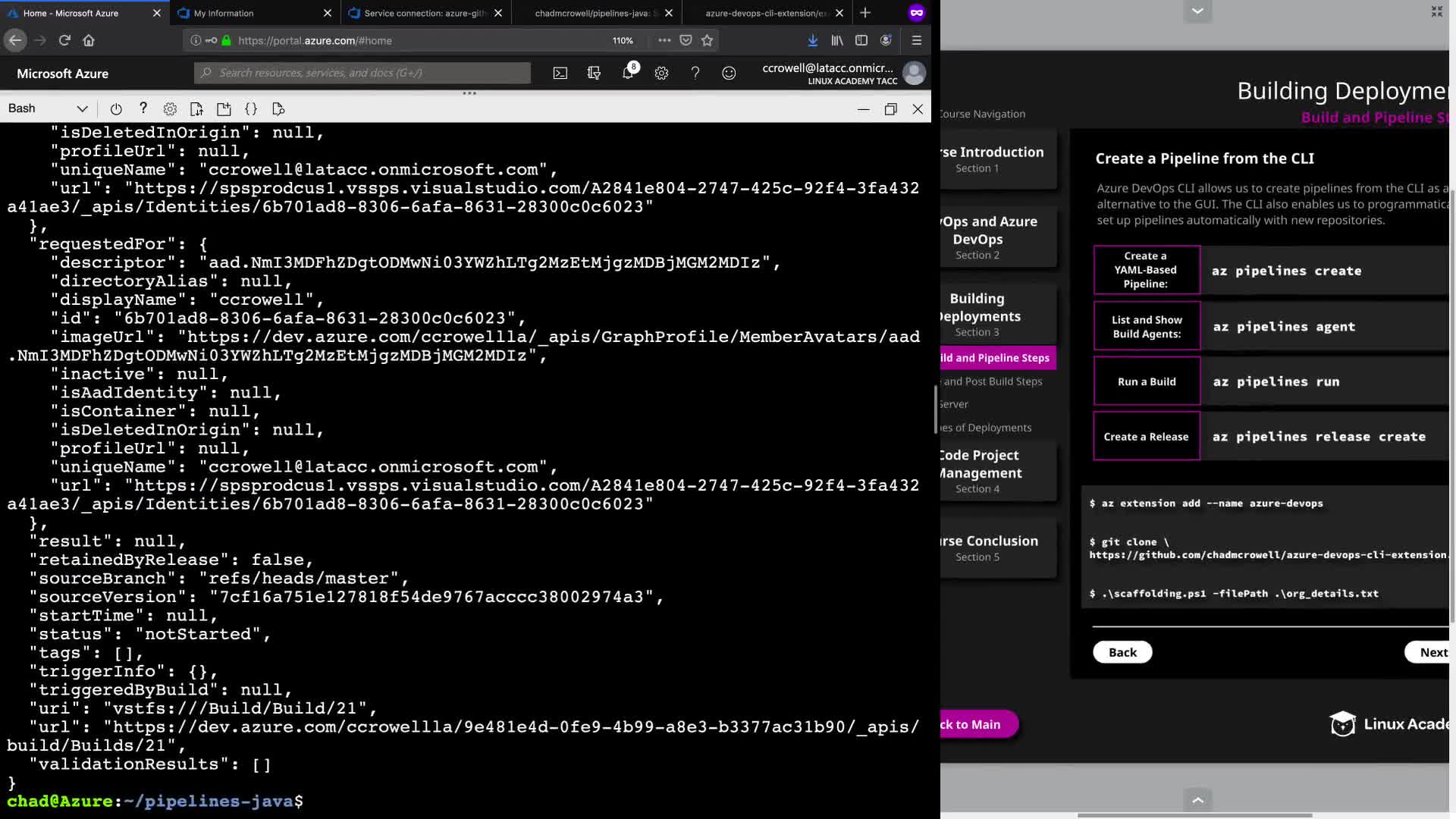This screenshot has height=819, width=1456.
Task: Click the Azure resource search field
Action: (x=362, y=73)
